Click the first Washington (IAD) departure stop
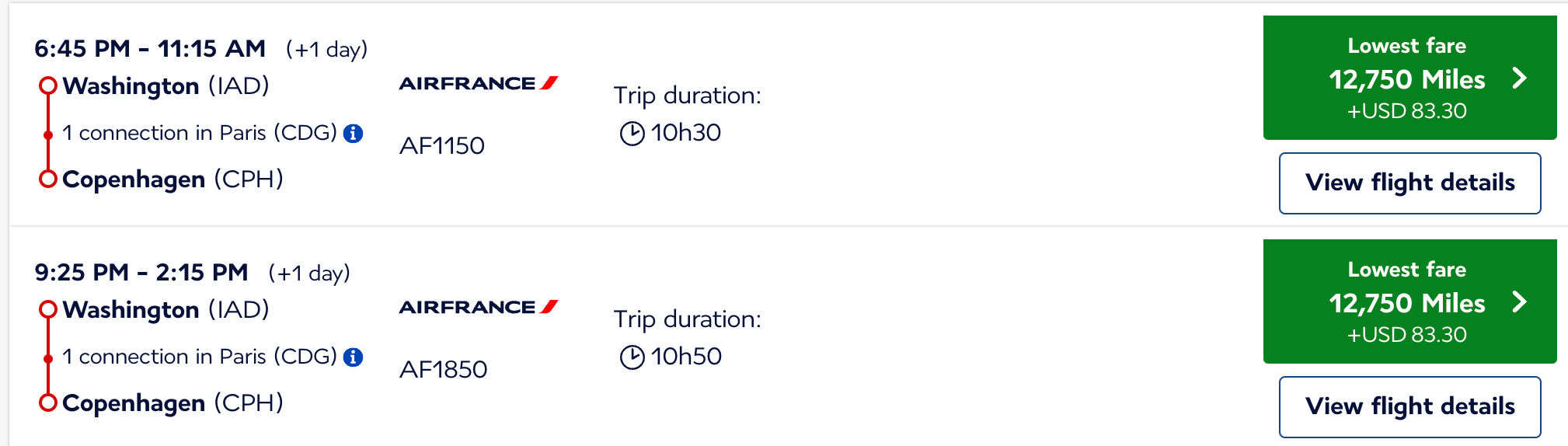Image resolution: width=1568 pixels, height=446 pixels. point(166,85)
